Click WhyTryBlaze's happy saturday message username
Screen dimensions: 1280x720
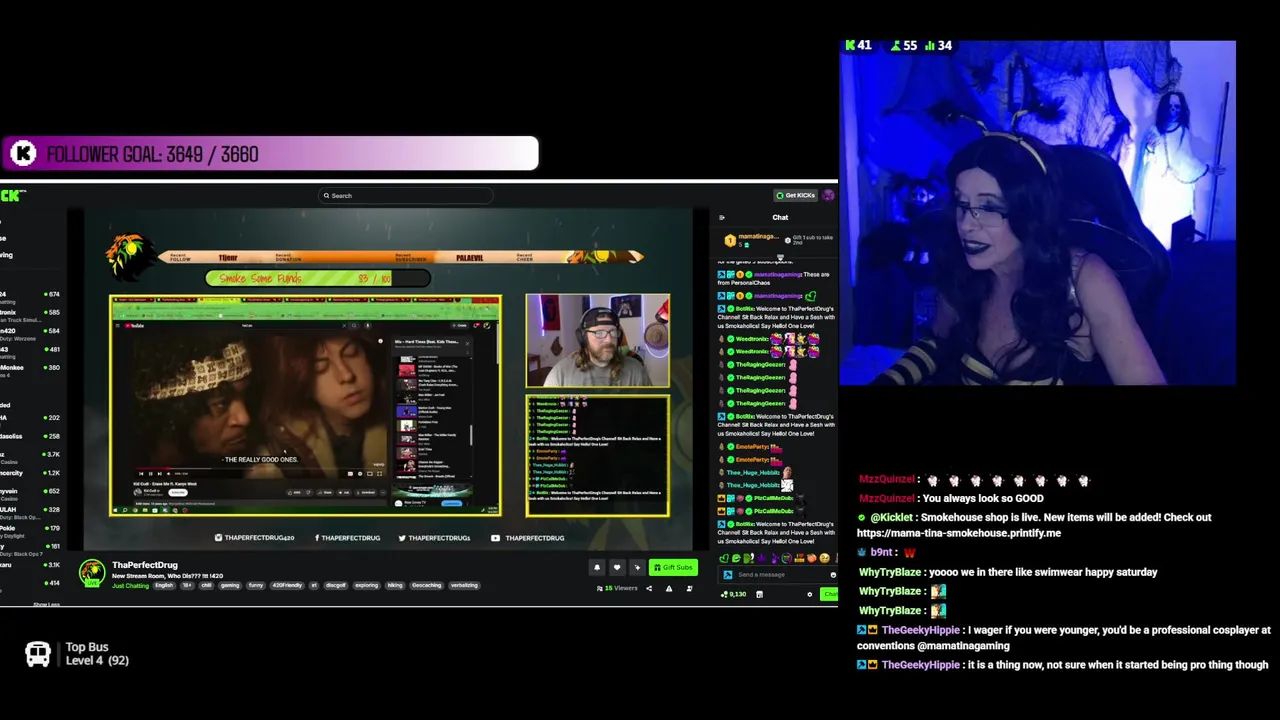pyautogui.click(x=889, y=572)
